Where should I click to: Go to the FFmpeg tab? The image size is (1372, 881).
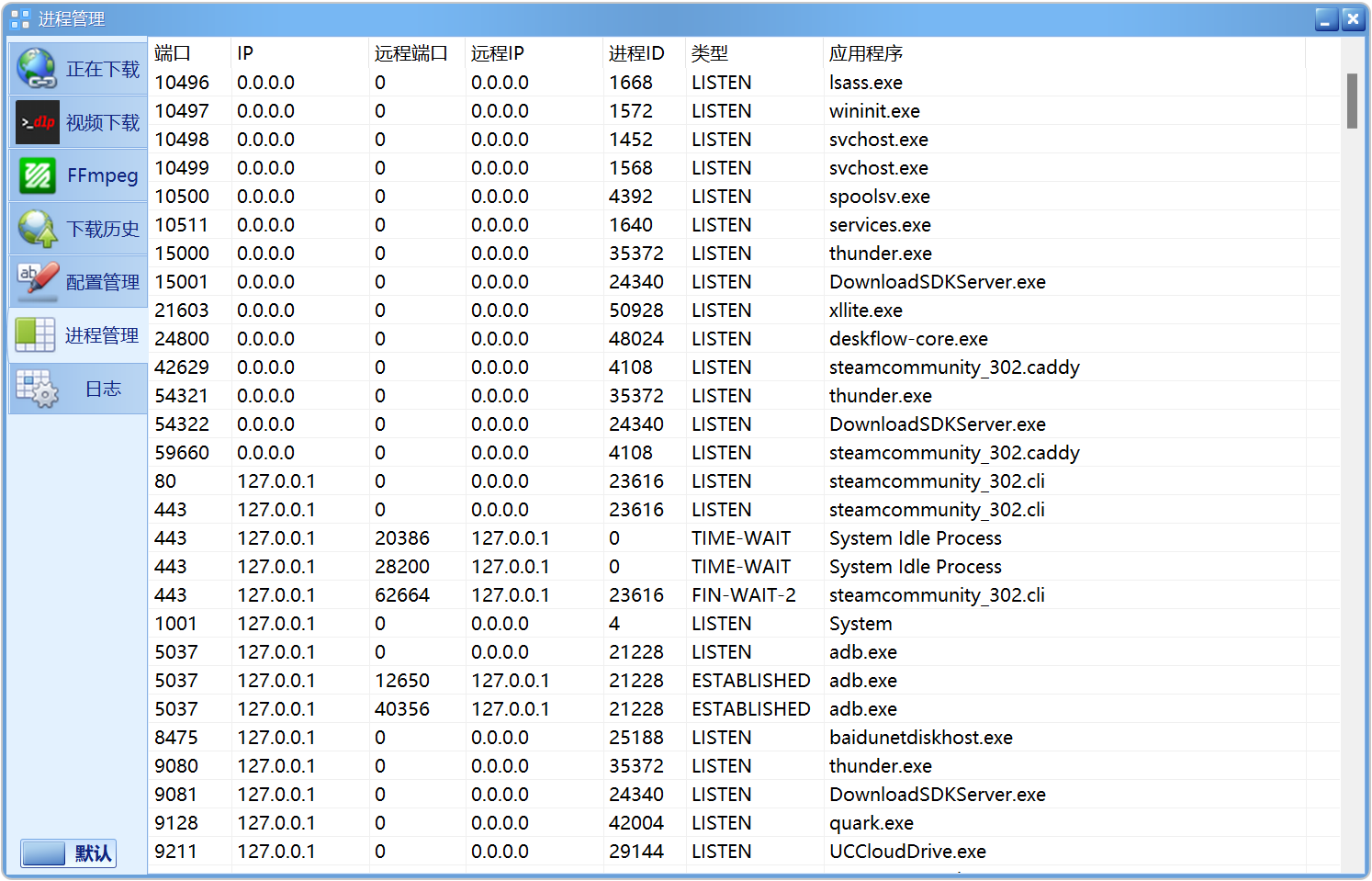[x=78, y=175]
